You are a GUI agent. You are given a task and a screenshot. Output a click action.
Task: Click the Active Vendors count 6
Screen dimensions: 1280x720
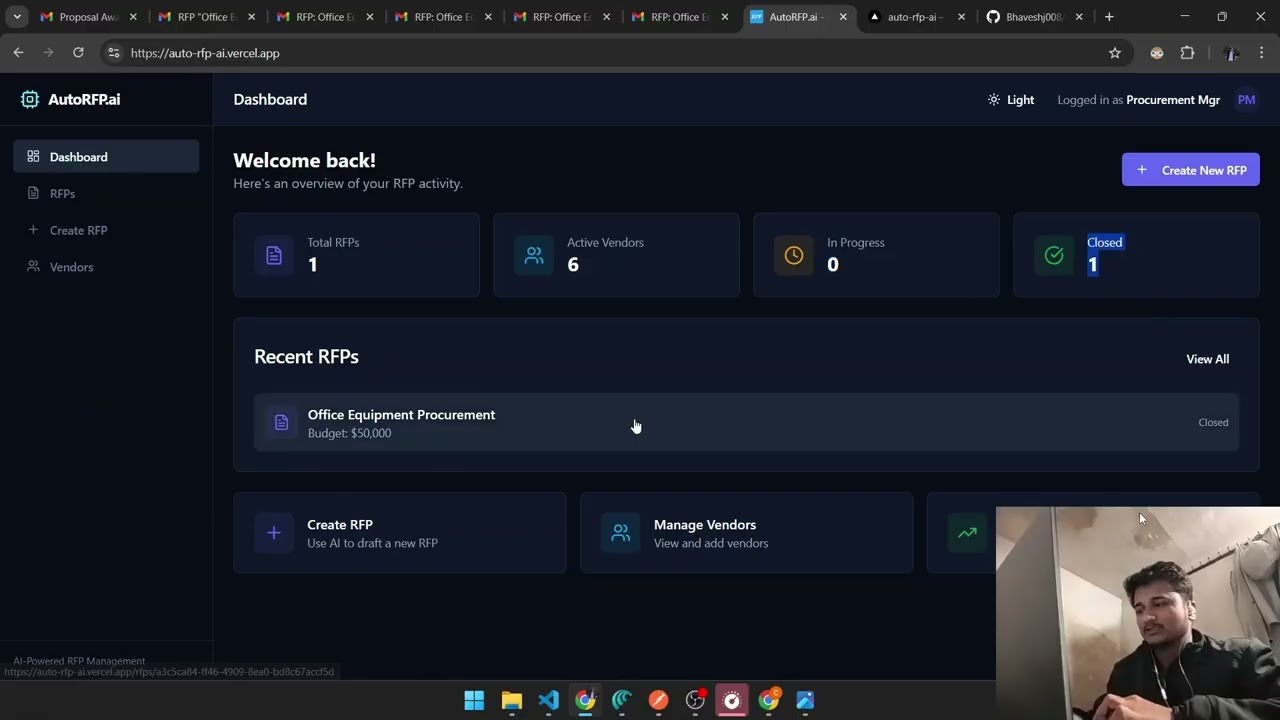(573, 265)
